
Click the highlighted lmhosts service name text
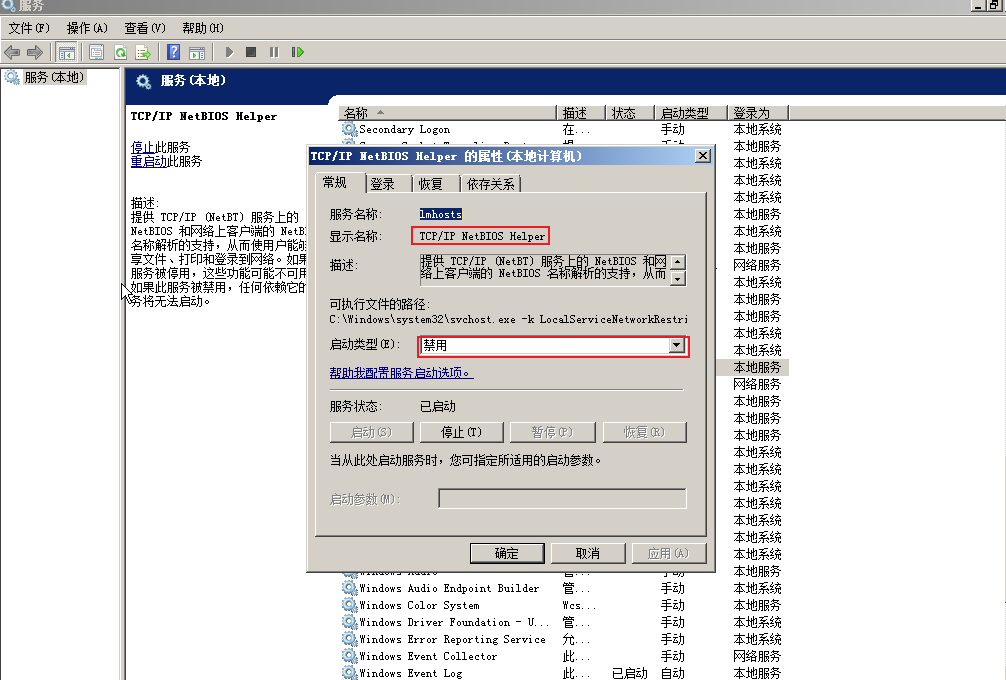pos(440,214)
